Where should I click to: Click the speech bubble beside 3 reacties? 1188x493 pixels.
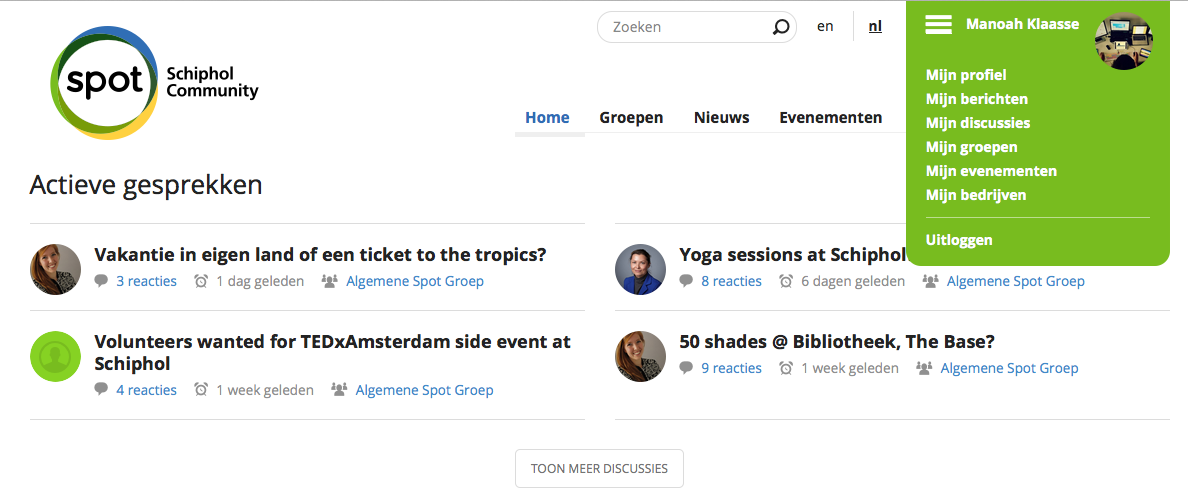click(102, 281)
